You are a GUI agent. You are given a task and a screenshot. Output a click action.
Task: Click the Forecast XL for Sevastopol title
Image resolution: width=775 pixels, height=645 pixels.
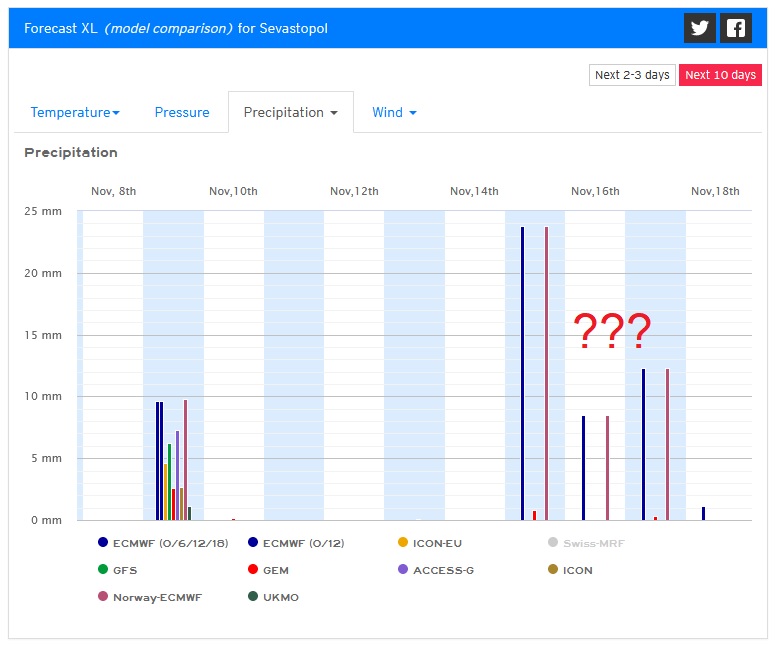[175, 28]
